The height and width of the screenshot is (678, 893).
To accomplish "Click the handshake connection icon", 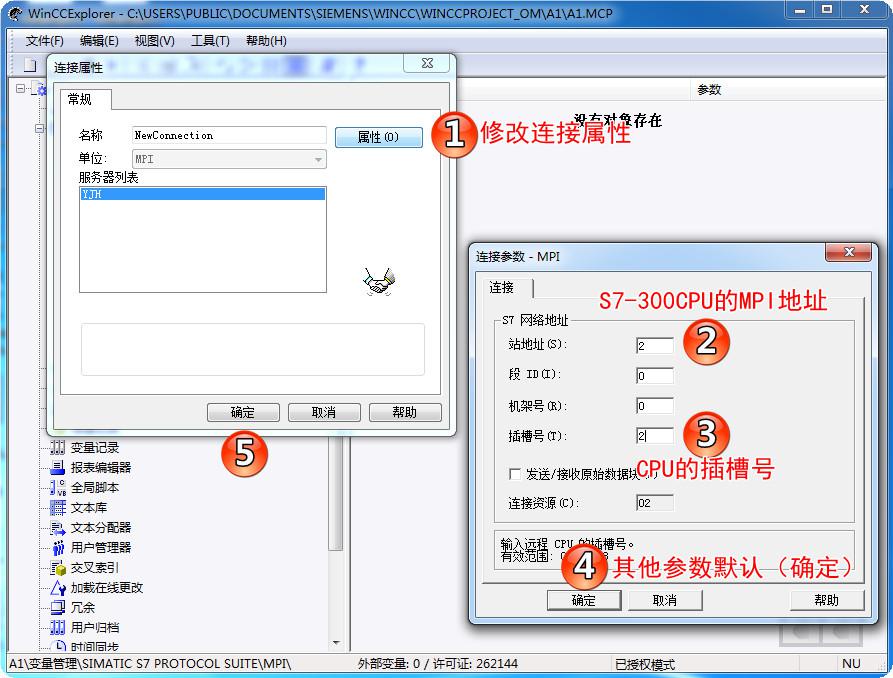I will coord(378,281).
